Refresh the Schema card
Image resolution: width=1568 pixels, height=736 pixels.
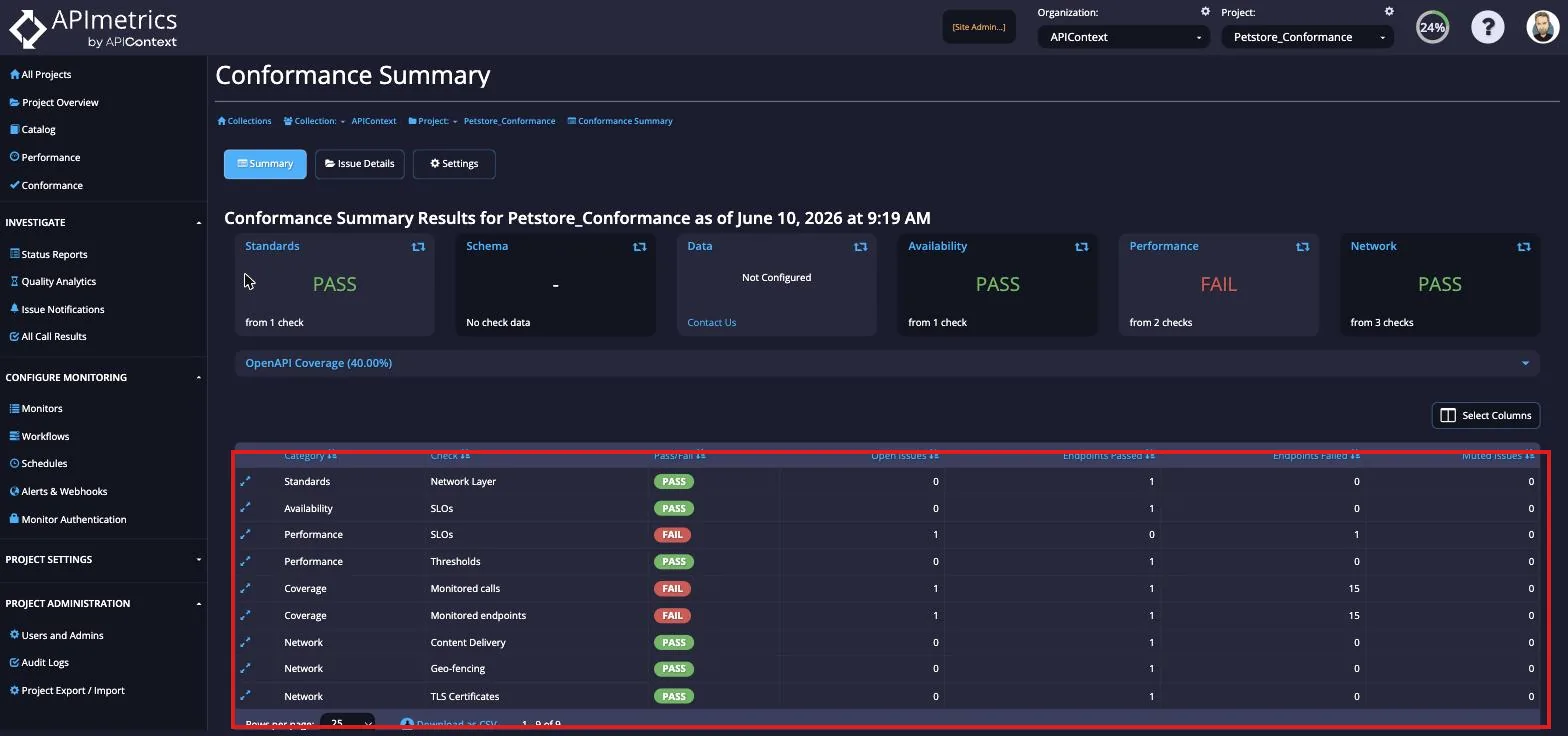pyautogui.click(x=639, y=247)
